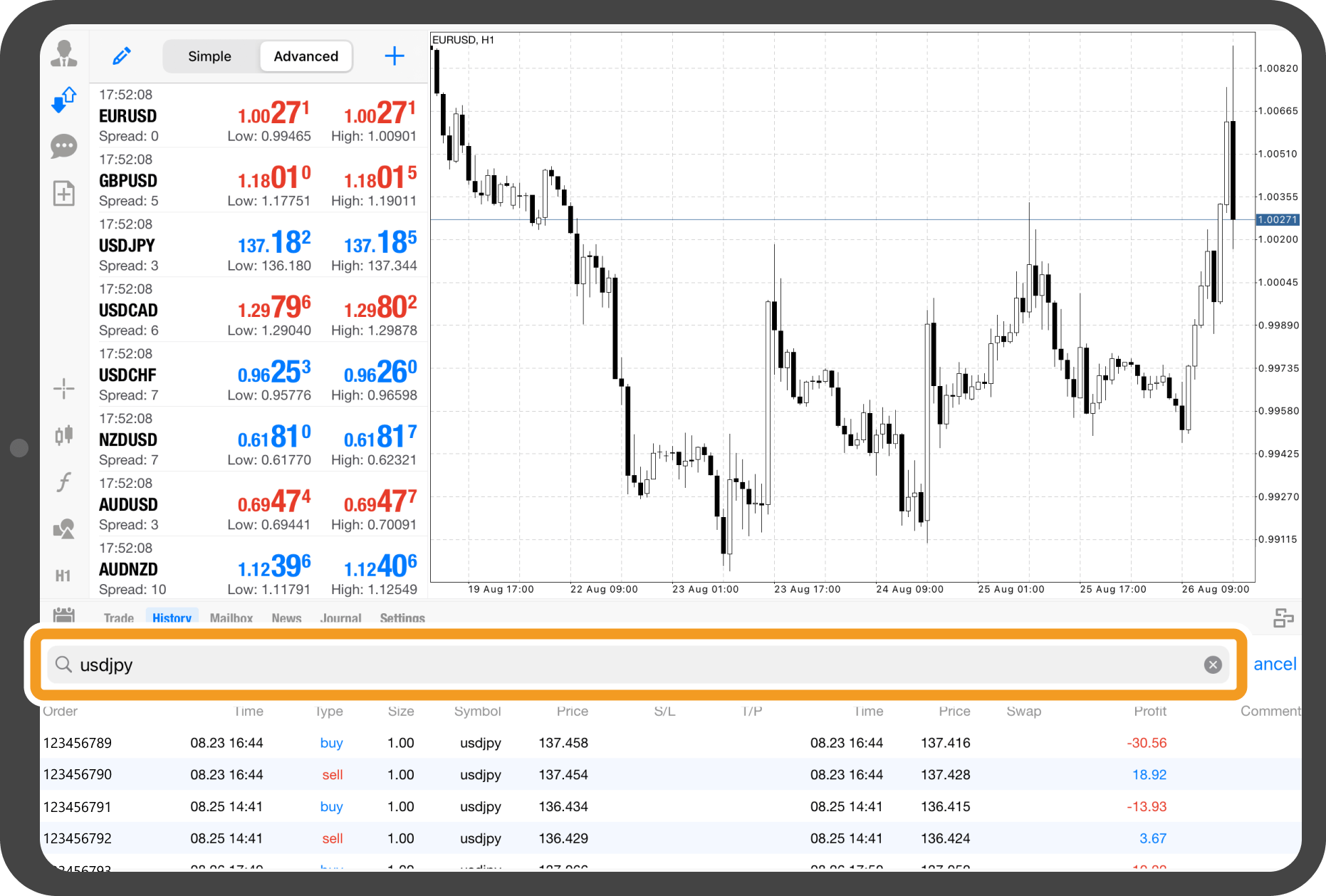Viewport: 1326px width, 896px height.
Task: Select the crosshair tool
Action: point(64,389)
